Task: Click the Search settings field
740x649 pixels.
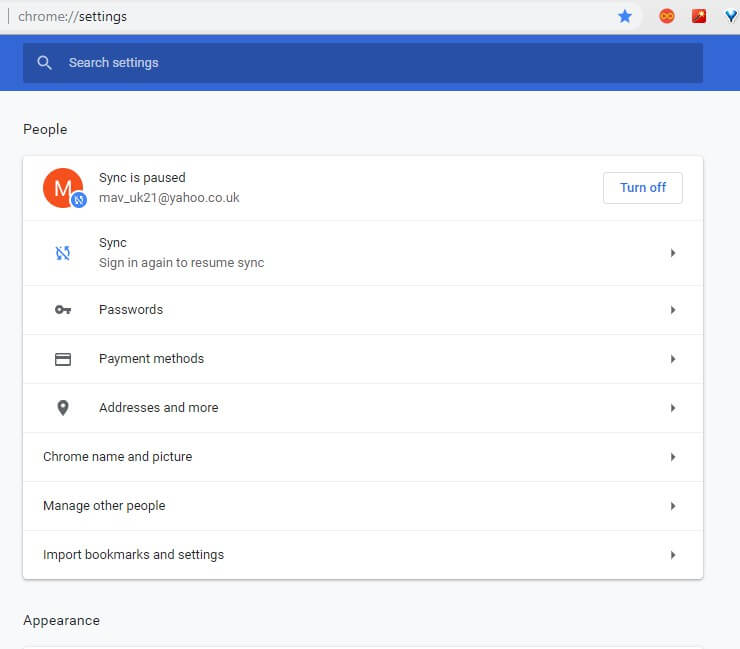Action: 363,63
